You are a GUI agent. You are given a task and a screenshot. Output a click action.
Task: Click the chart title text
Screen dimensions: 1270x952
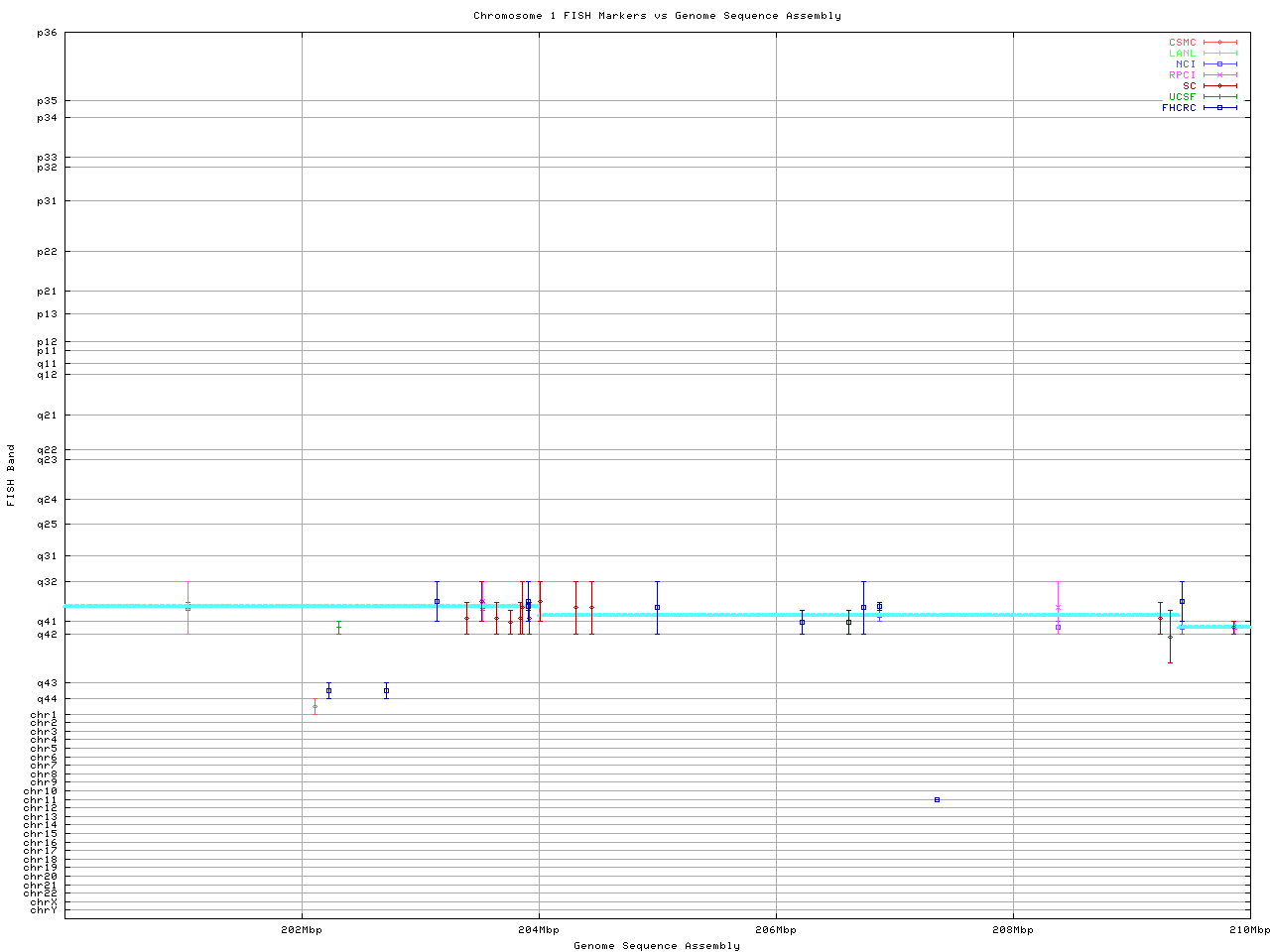coord(657,16)
